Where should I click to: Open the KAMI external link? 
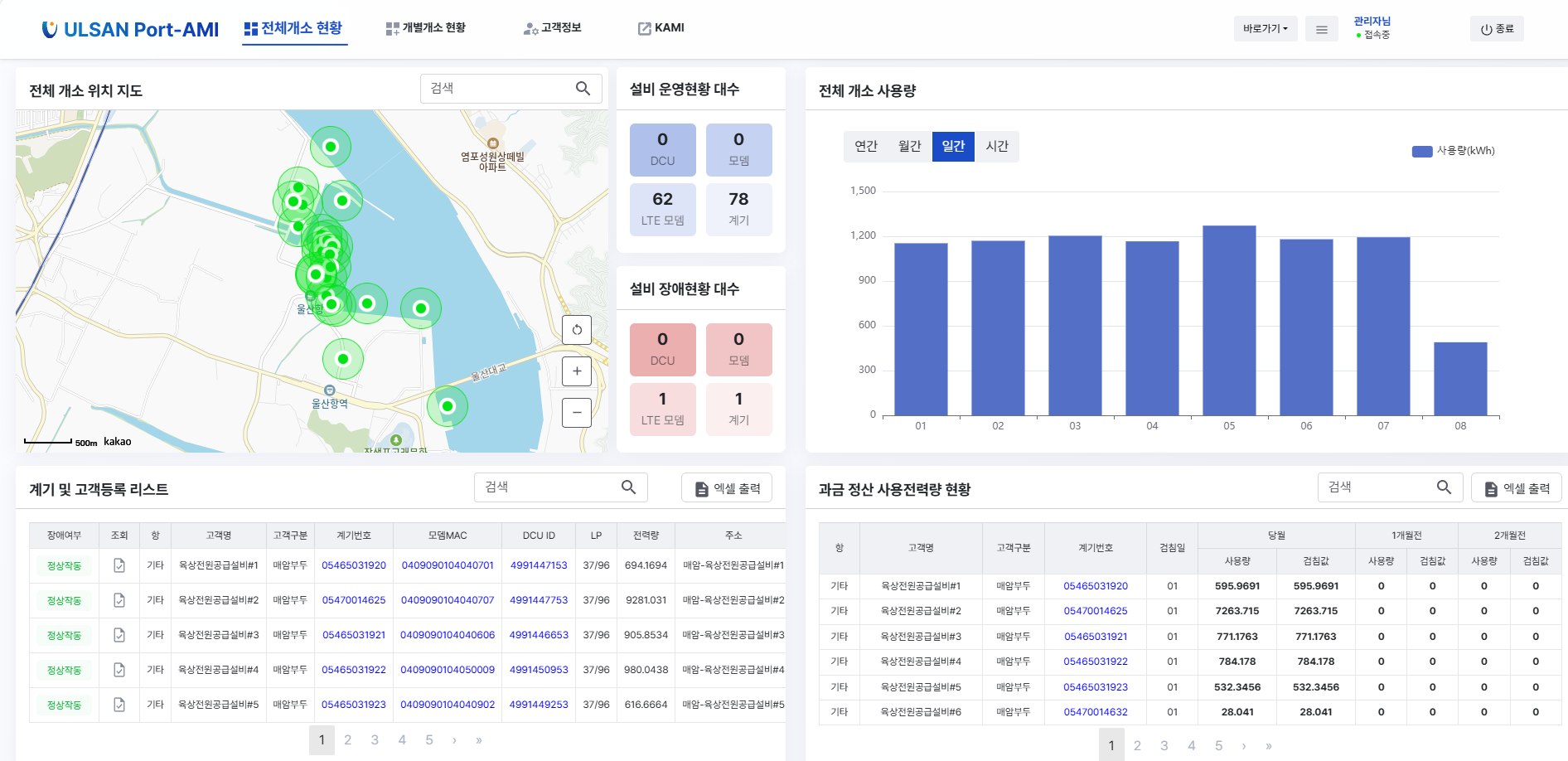(661, 28)
